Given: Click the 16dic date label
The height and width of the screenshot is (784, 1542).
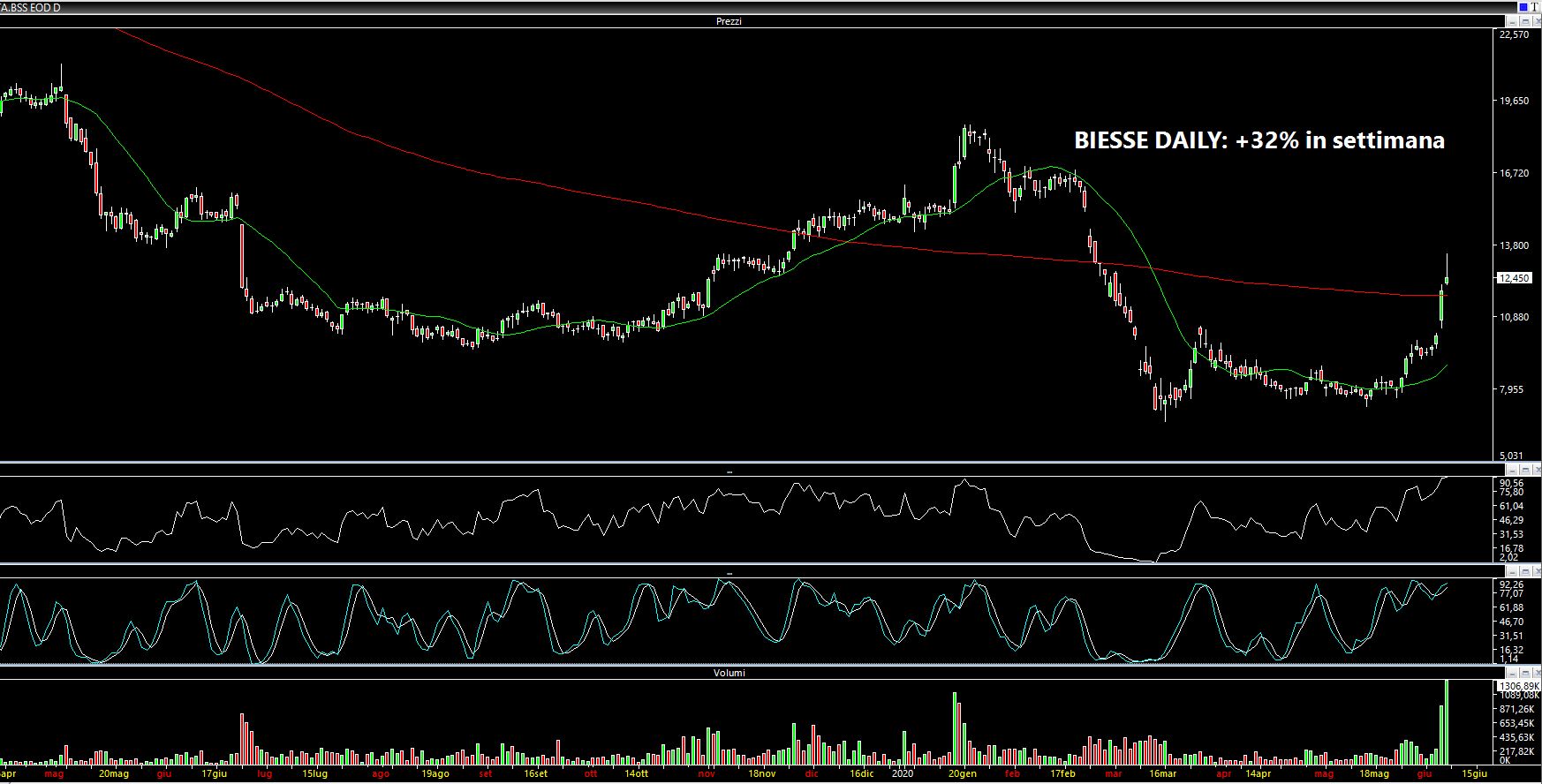Looking at the screenshot, I should (863, 773).
